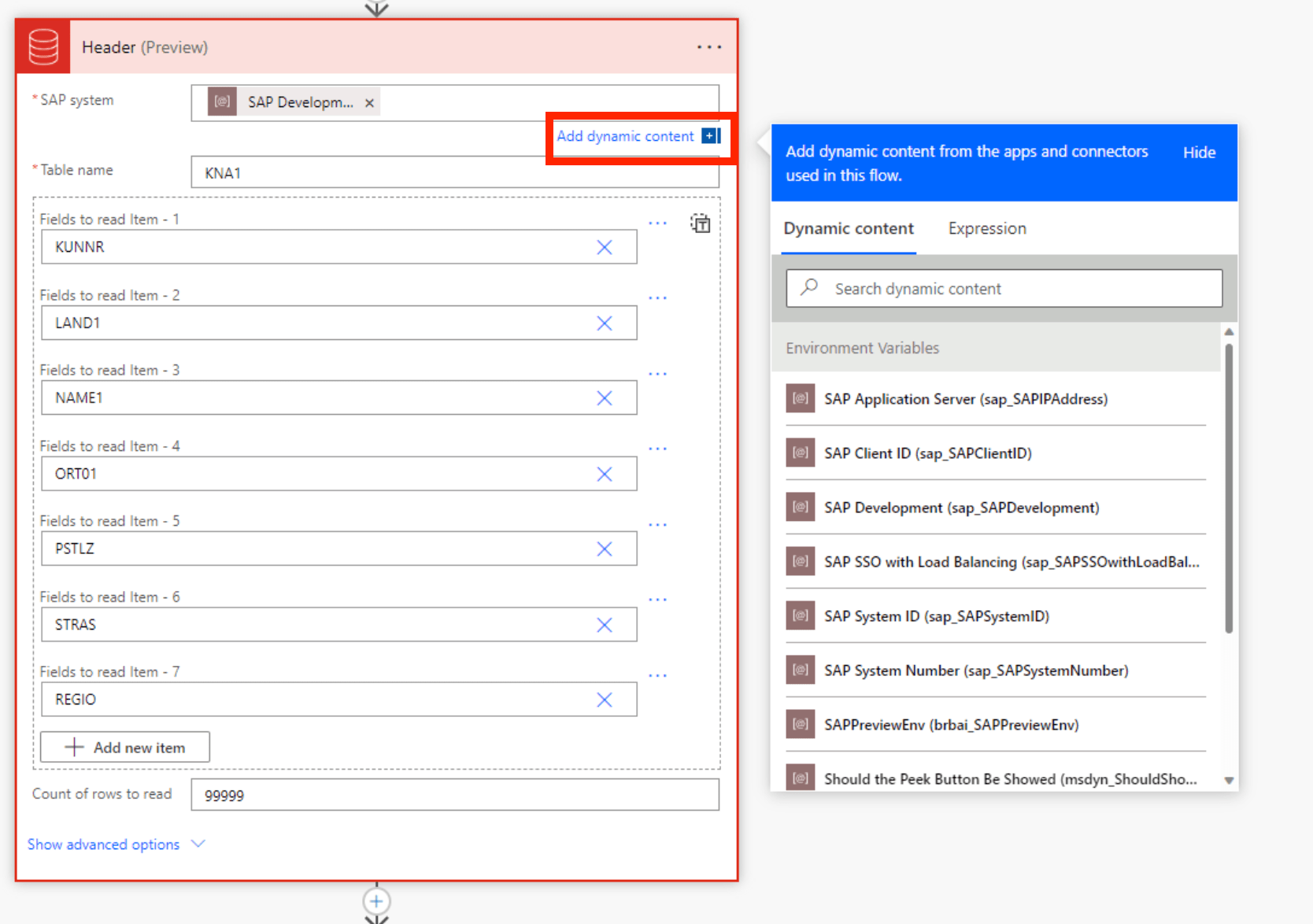The width and height of the screenshot is (1313, 924).
Task: Open the ellipsis menu on the Header action
Action: pos(708,47)
